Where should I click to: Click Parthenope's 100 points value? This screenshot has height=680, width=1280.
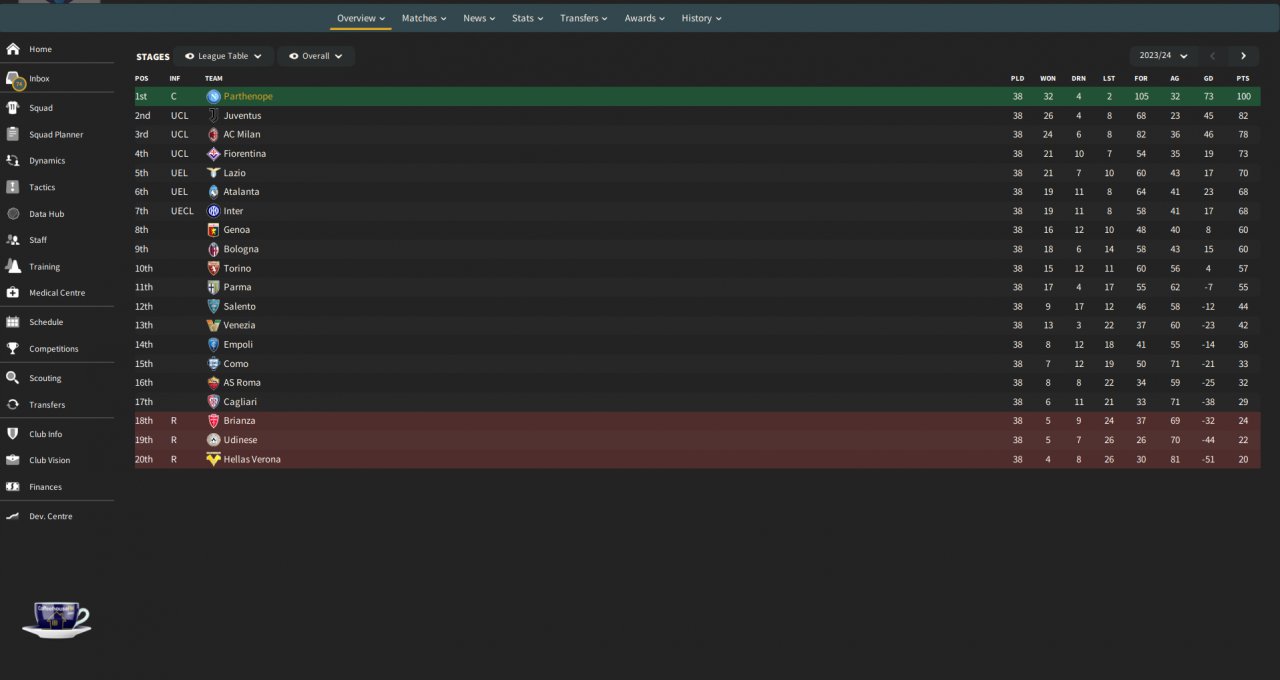coord(1243,97)
